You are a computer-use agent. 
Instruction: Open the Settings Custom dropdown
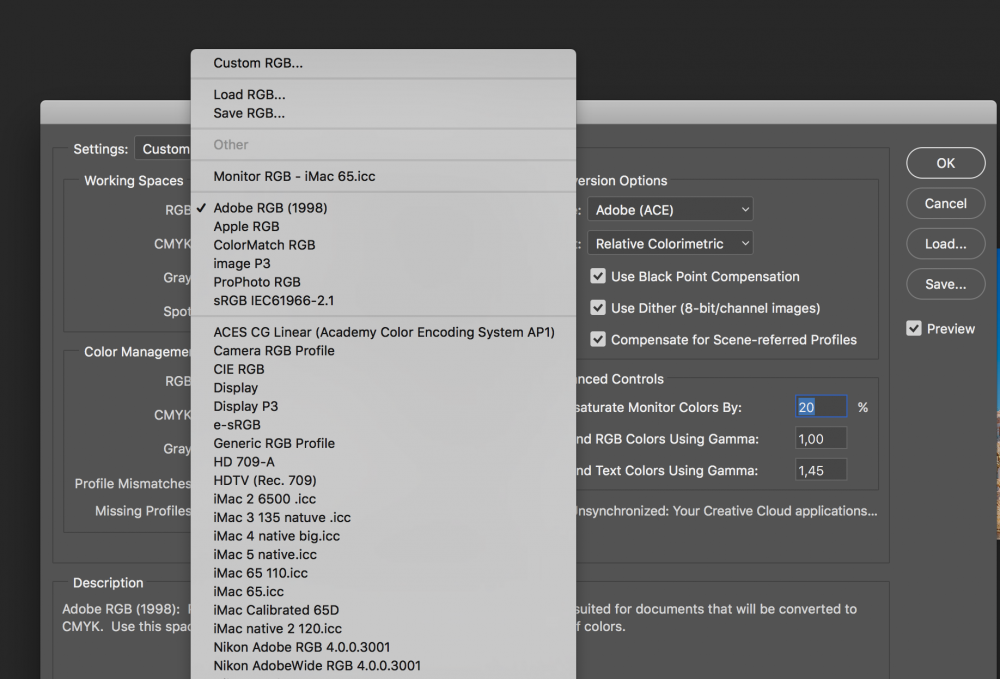pos(163,149)
